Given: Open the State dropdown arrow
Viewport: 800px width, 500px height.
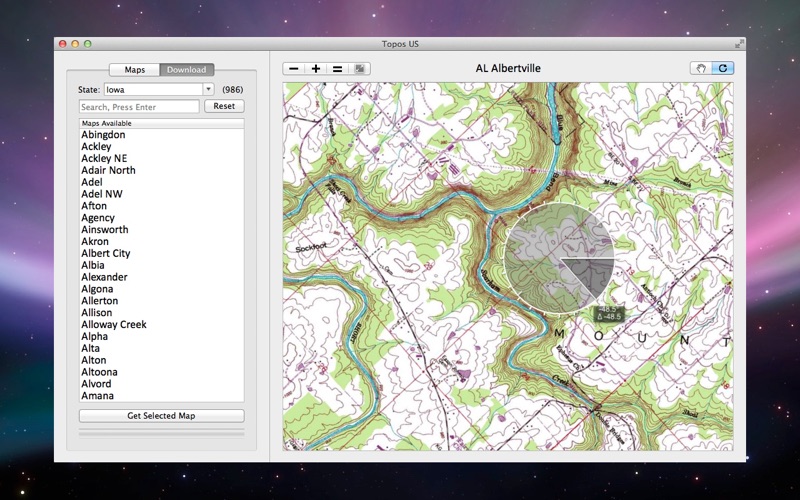Looking at the screenshot, I should (208, 89).
